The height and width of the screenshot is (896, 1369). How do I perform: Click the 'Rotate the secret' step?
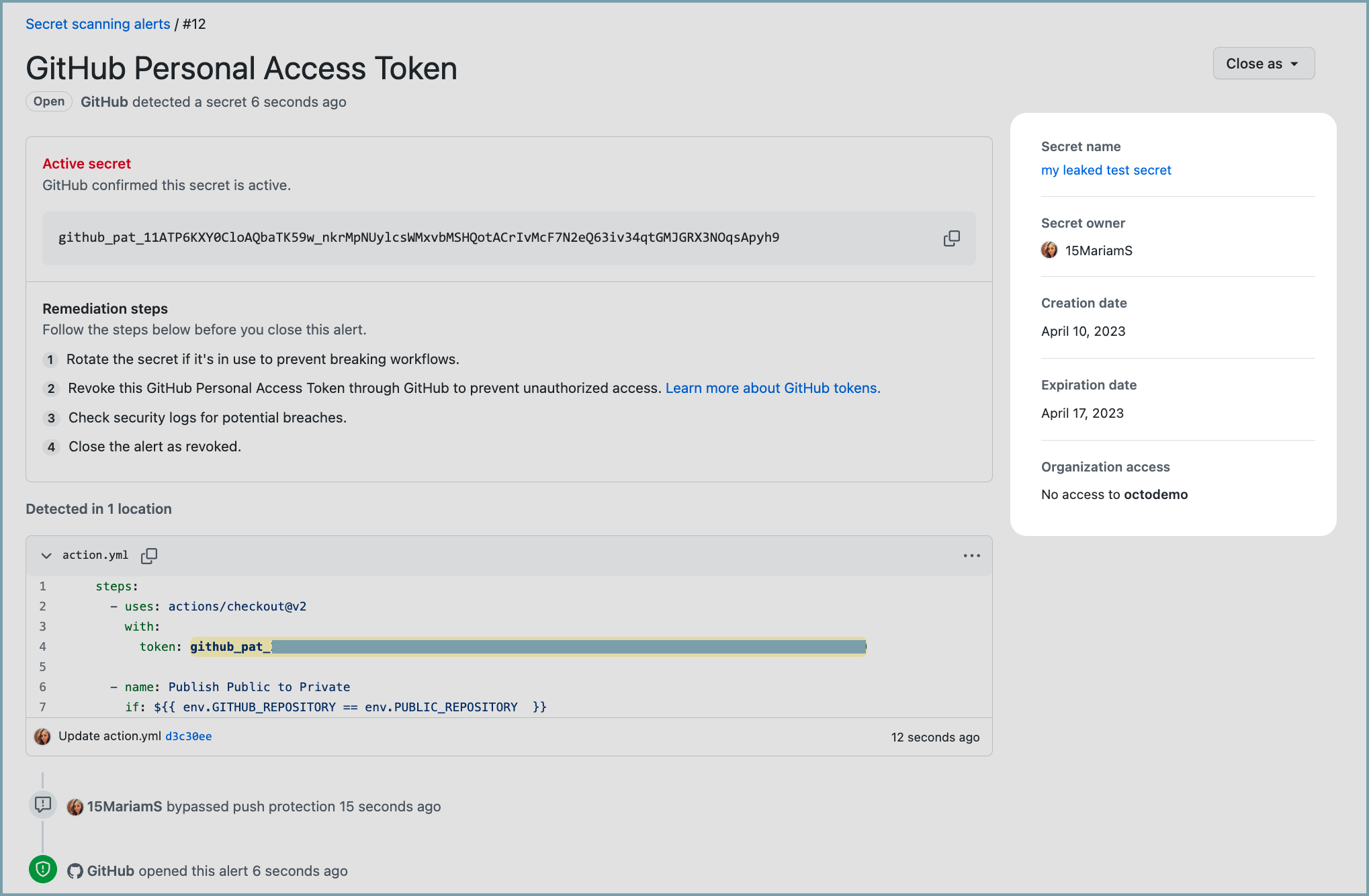[263, 359]
